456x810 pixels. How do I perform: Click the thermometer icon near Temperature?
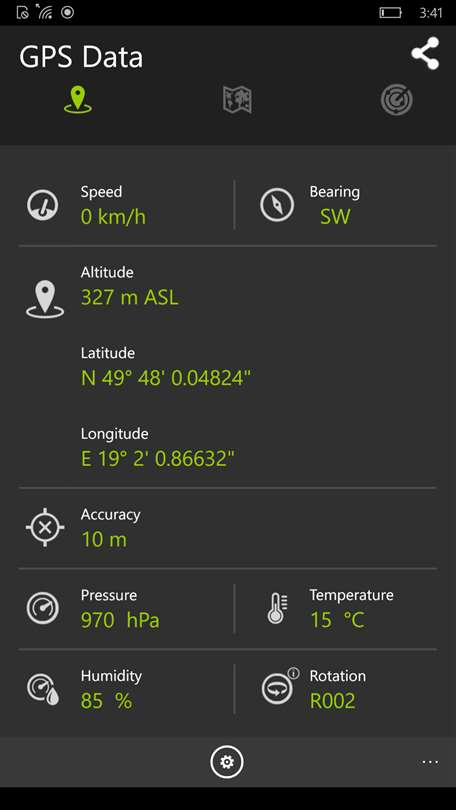pos(277,608)
